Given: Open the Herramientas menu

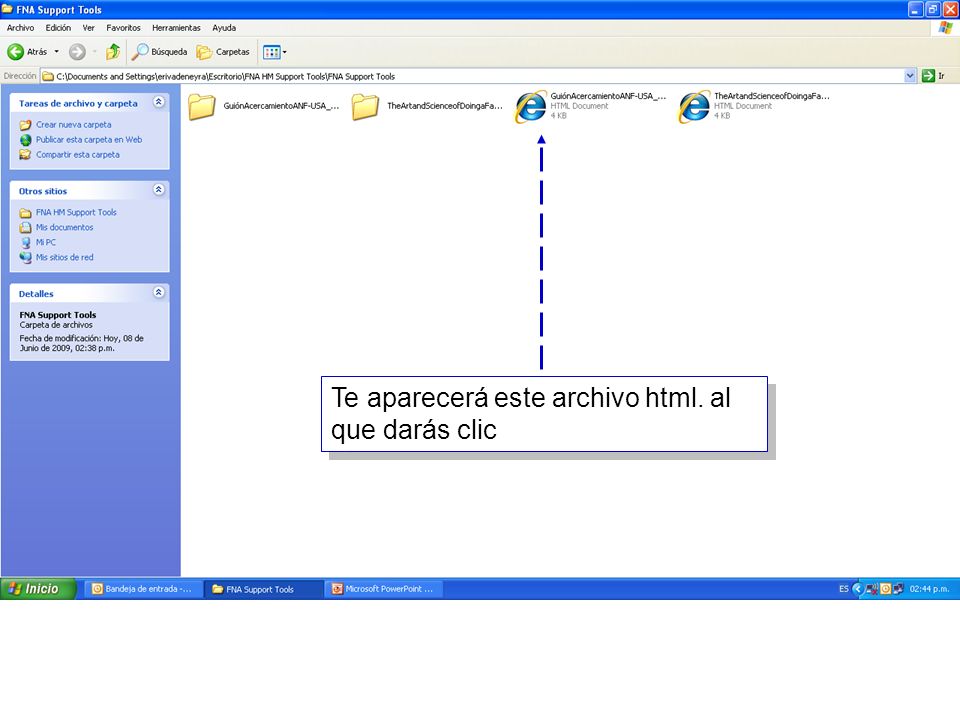Looking at the screenshot, I should tap(176, 28).
